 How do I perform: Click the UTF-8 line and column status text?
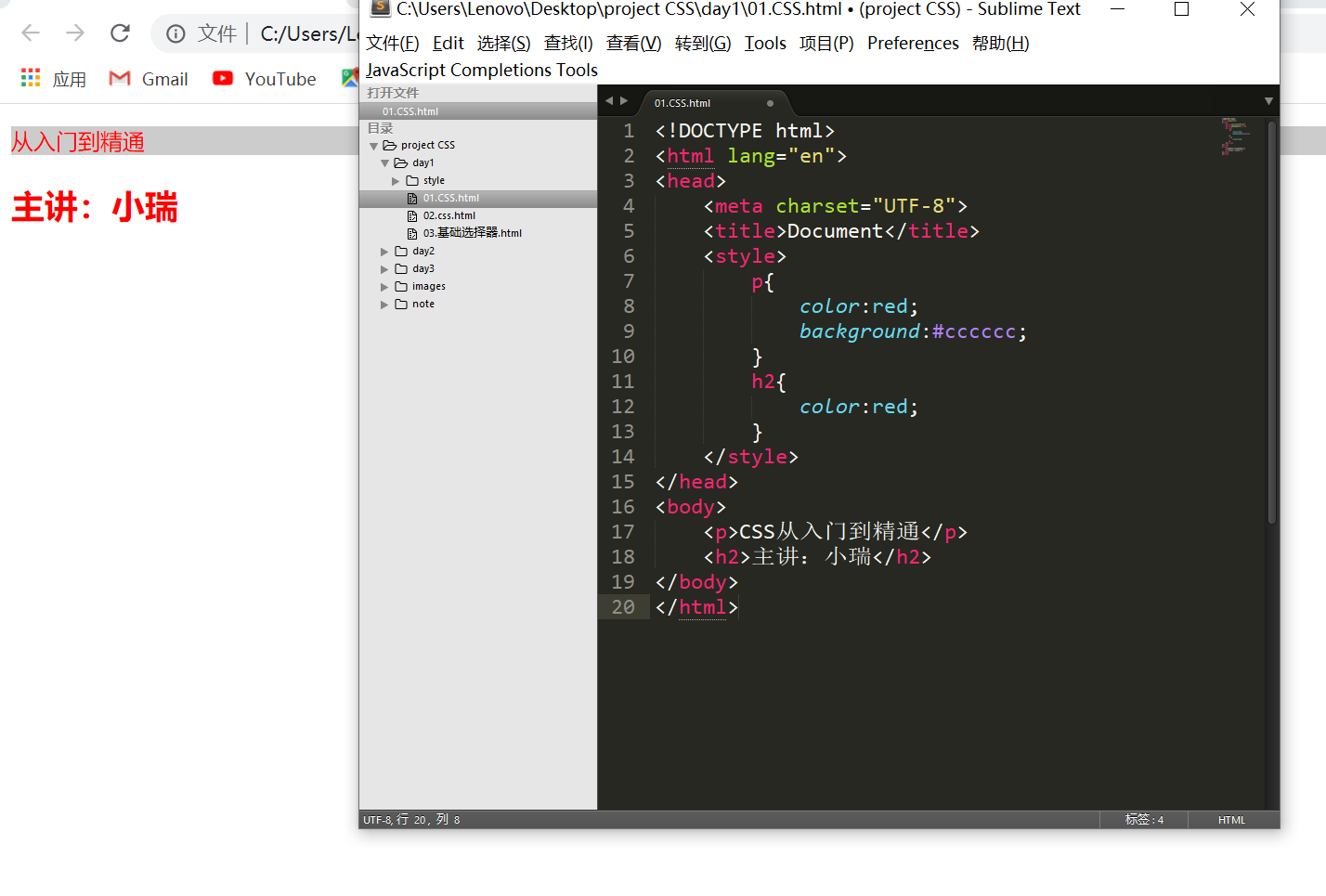tap(411, 820)
